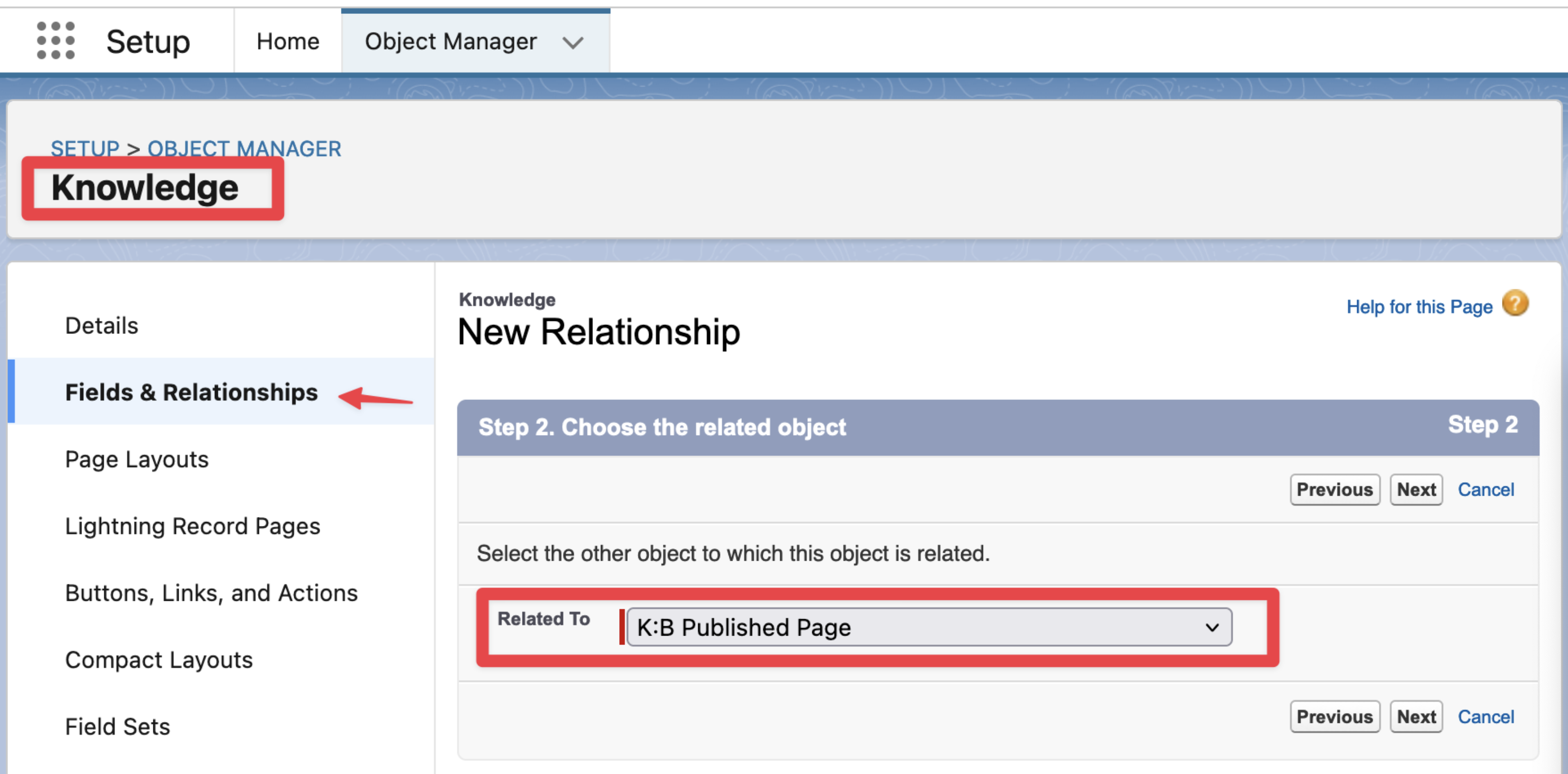
Task: Select the Object Manager tab
Action: click(x=451, y=41)
